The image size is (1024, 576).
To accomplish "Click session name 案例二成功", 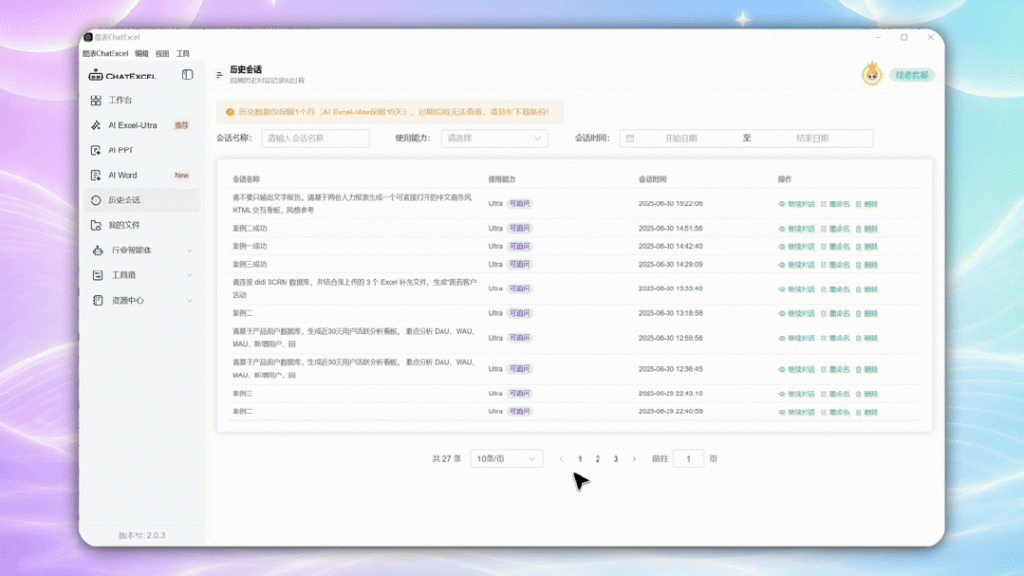I will pyautogui.click(x=250, y=229).
